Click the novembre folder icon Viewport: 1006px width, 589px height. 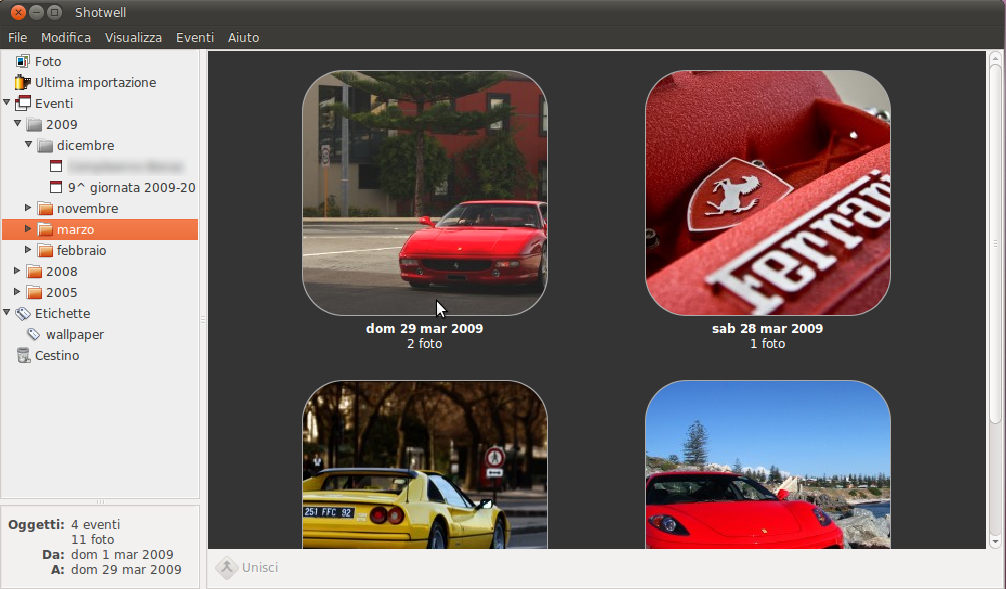click(45, 208)
